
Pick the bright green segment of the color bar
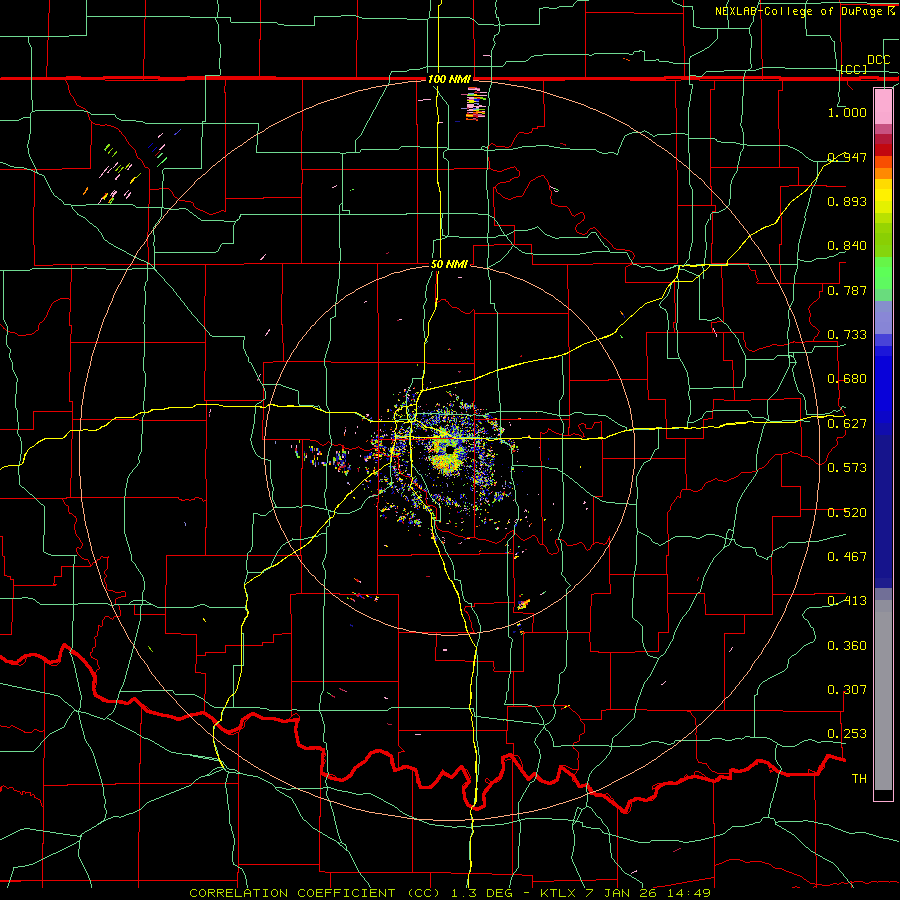883,273
